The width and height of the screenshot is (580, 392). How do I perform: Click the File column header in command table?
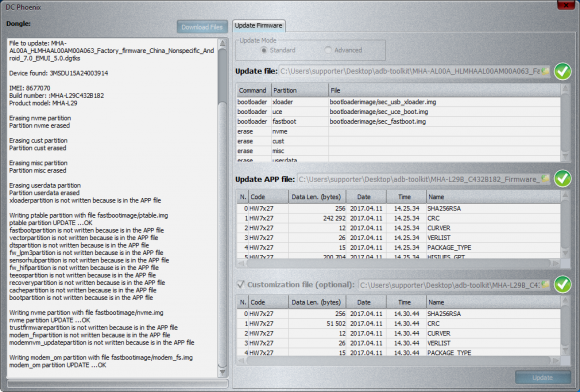(444, 90)
